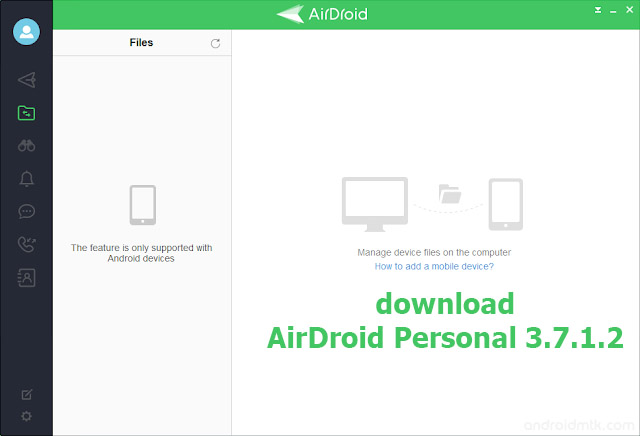Click the Files panel heading
Image resolution: width=640 pixels, height=436 pixels.
coord(141,42)
